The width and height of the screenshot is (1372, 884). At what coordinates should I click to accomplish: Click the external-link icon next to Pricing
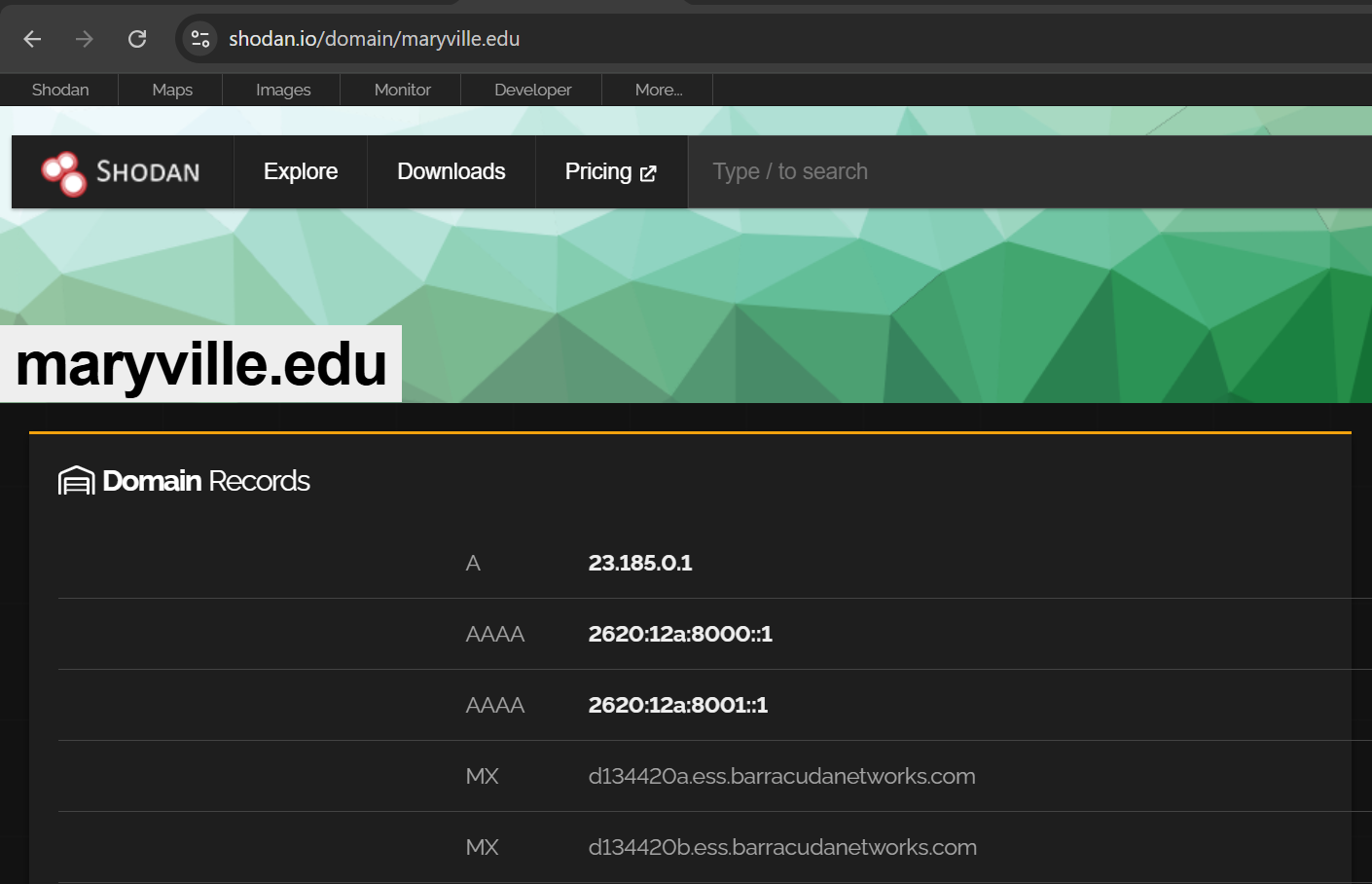point(648,171)
